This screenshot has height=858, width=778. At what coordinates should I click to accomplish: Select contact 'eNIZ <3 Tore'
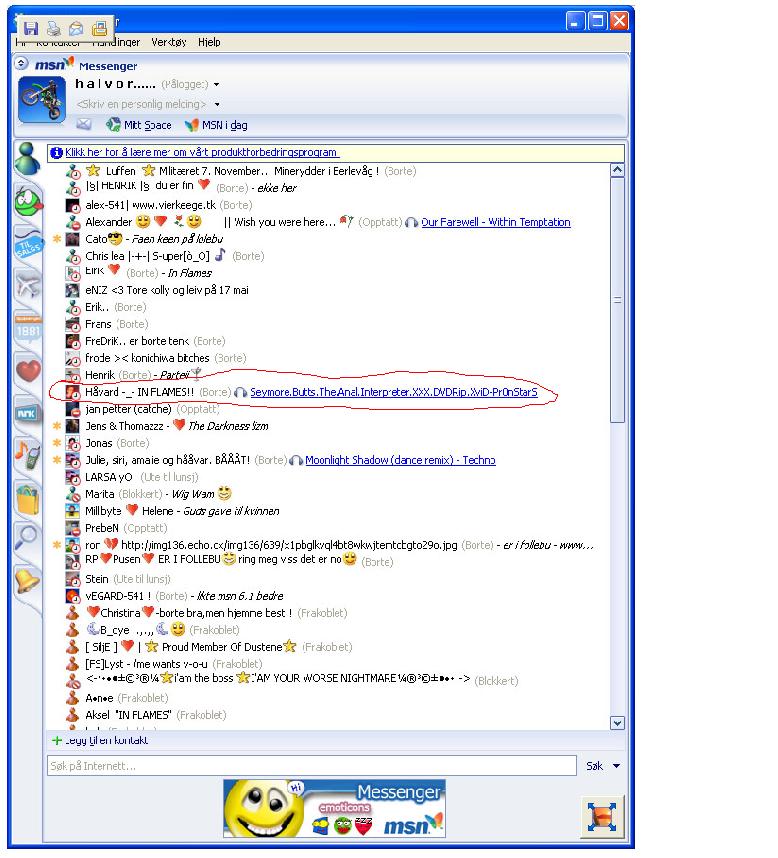tap(157, 290)
